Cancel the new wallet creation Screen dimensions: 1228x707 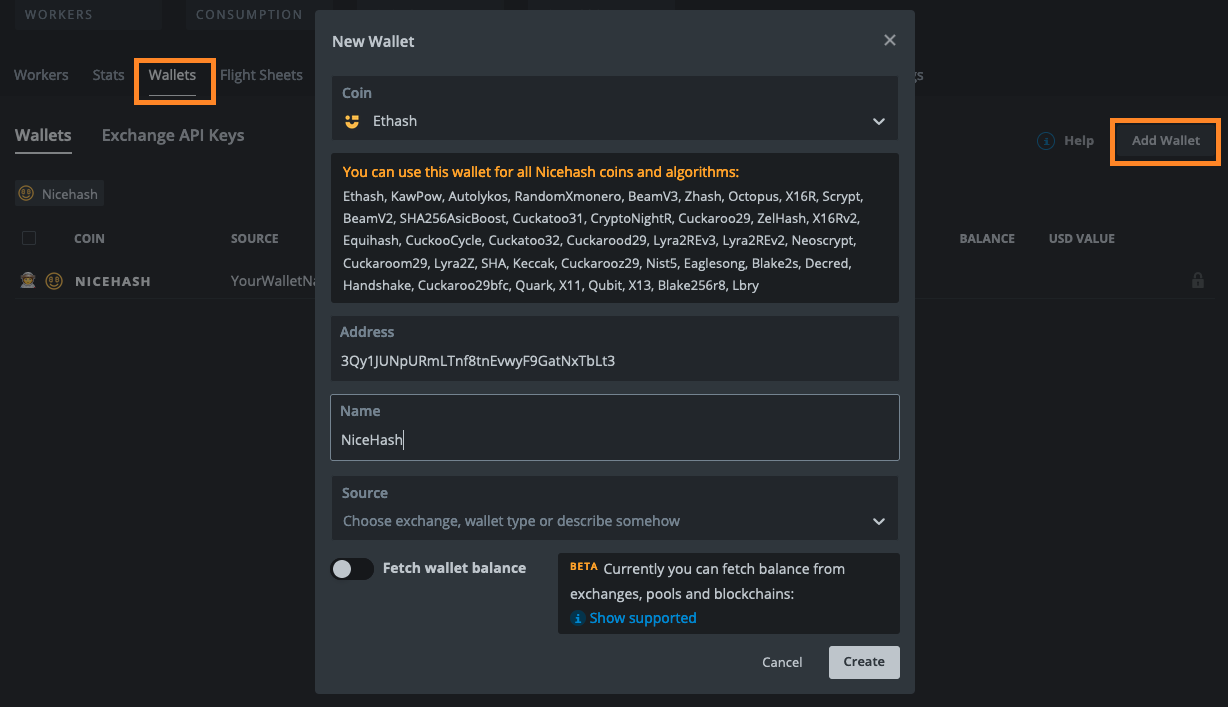781,662
